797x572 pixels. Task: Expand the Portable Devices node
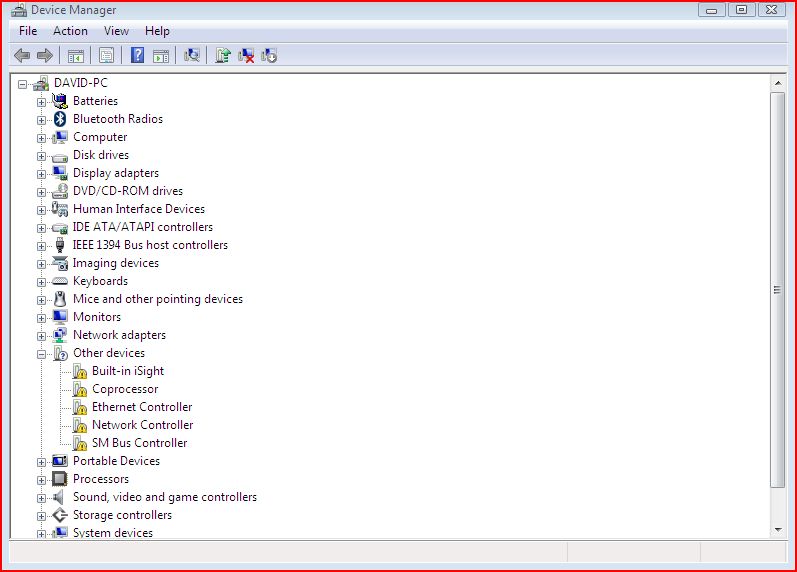pyautogui.click(x=41, y=462)
